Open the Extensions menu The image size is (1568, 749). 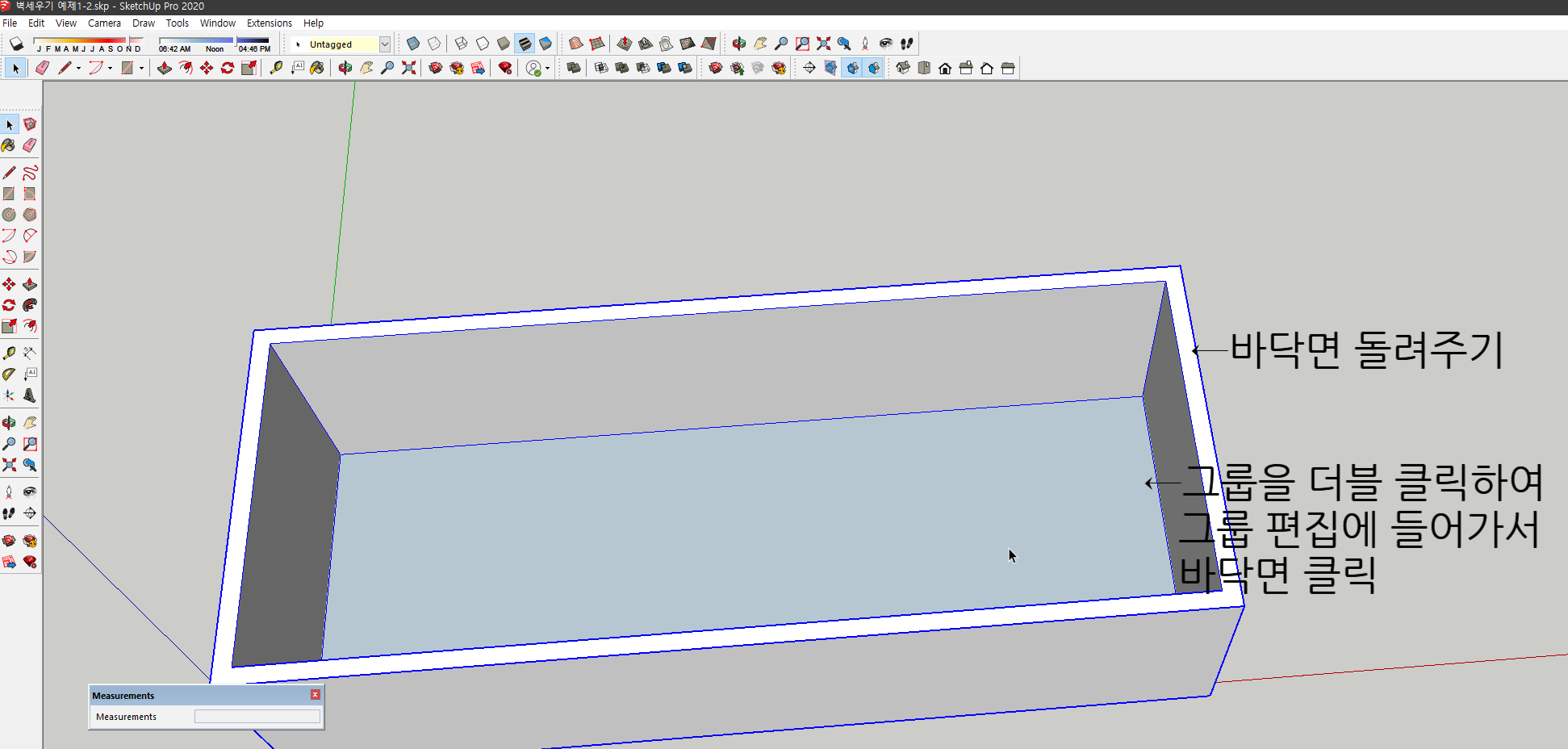point(270,23)
